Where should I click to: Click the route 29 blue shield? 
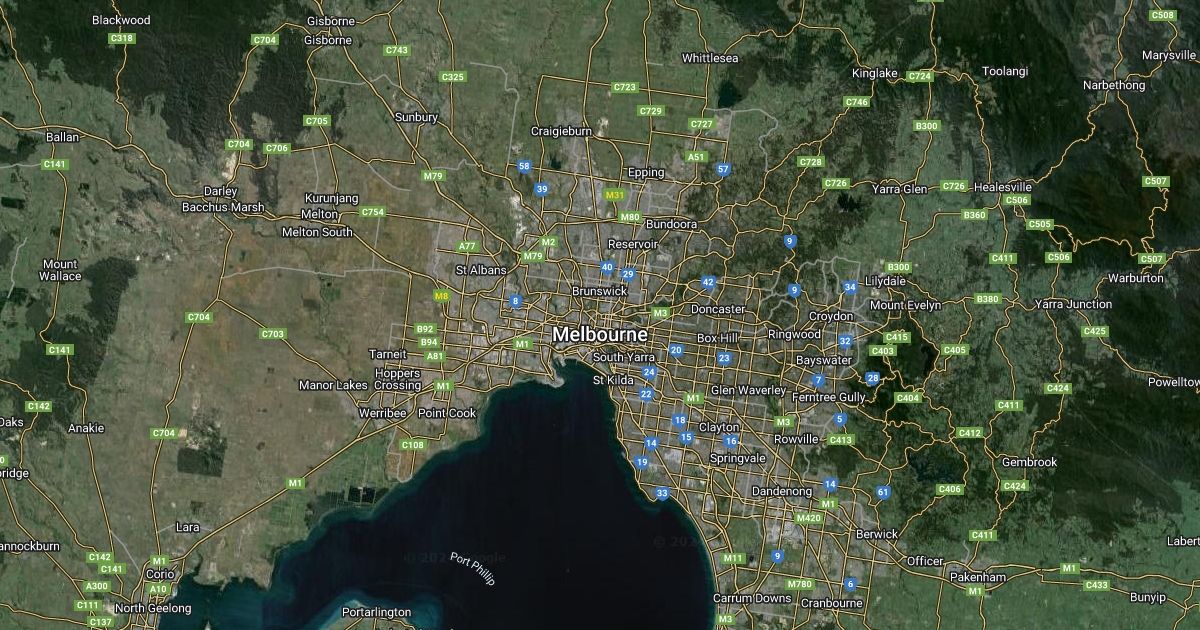[x=628, y=275]
